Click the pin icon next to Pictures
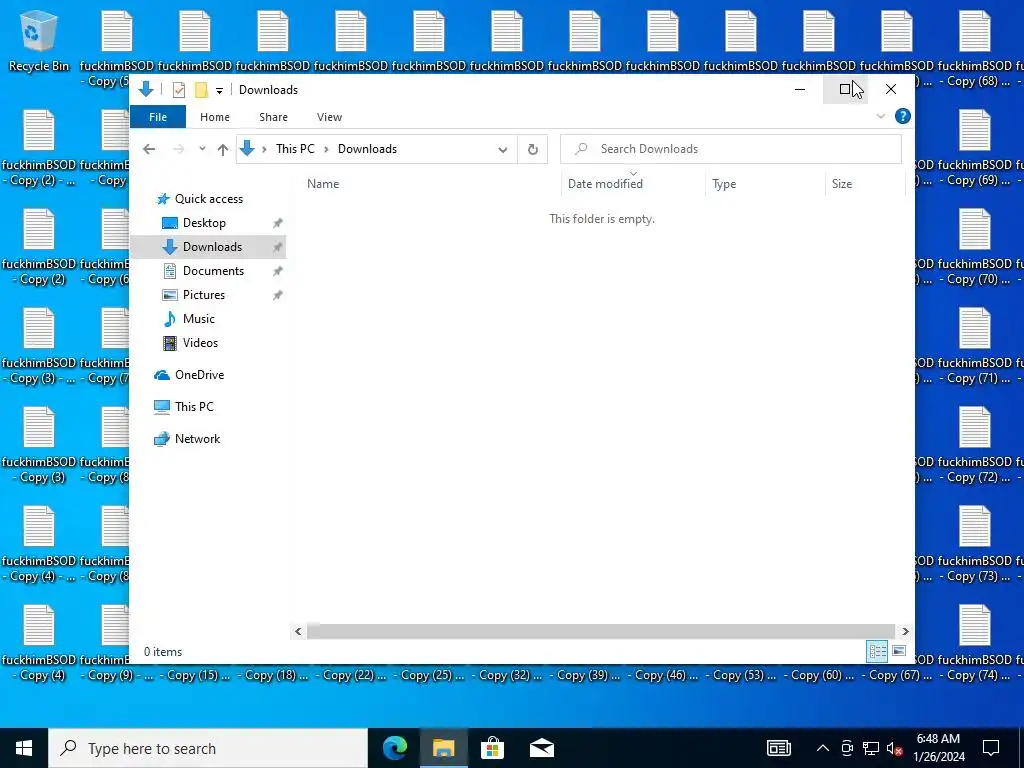1024x768 pixels. pos(278,295)
